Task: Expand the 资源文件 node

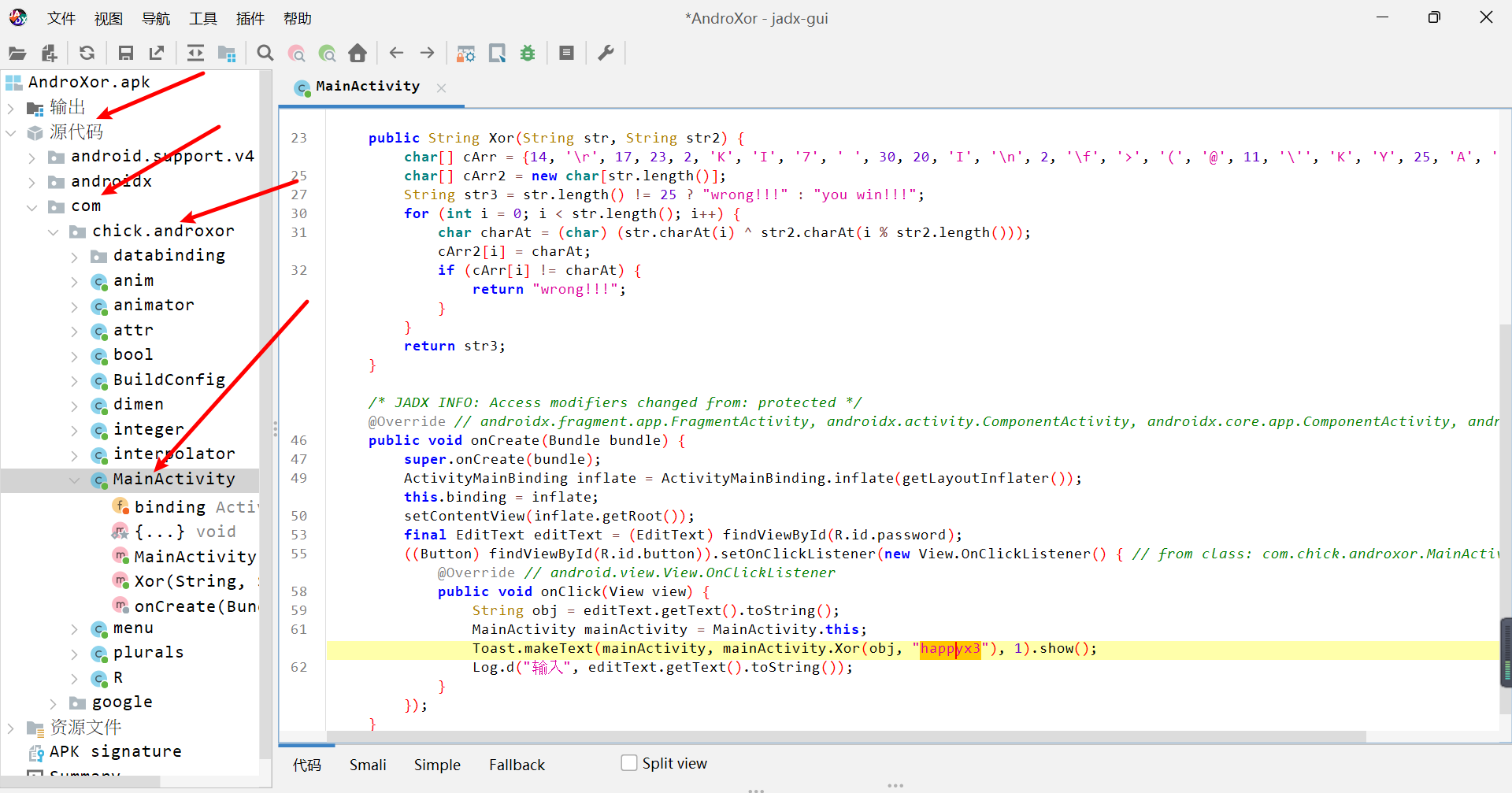Action: [11, 728]
